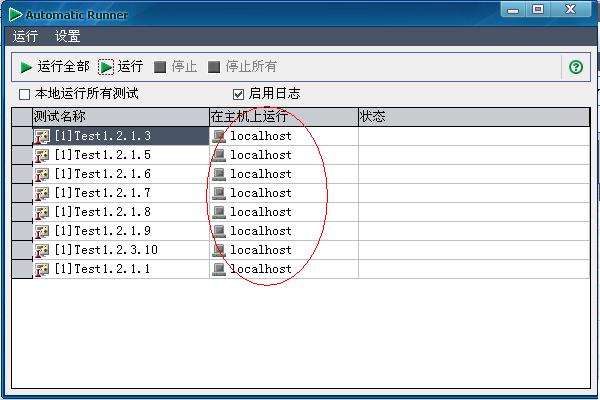Select test icon for [1]Test1.2.1.1
This screenshot has width=600, height=400.
42,269
